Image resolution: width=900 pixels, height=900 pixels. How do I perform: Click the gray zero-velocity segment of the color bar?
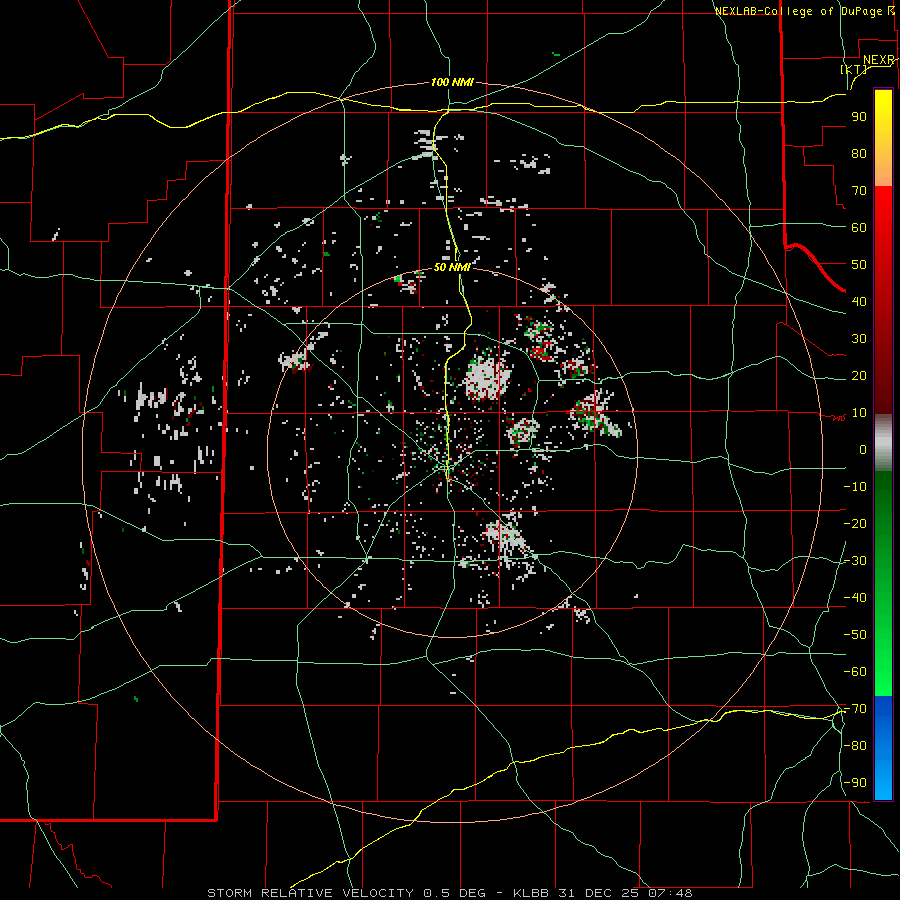coord(883,443)
